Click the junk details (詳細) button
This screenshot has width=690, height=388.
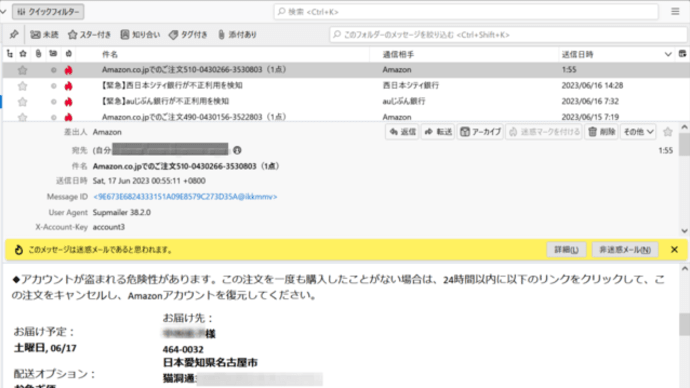pos(566,250)
